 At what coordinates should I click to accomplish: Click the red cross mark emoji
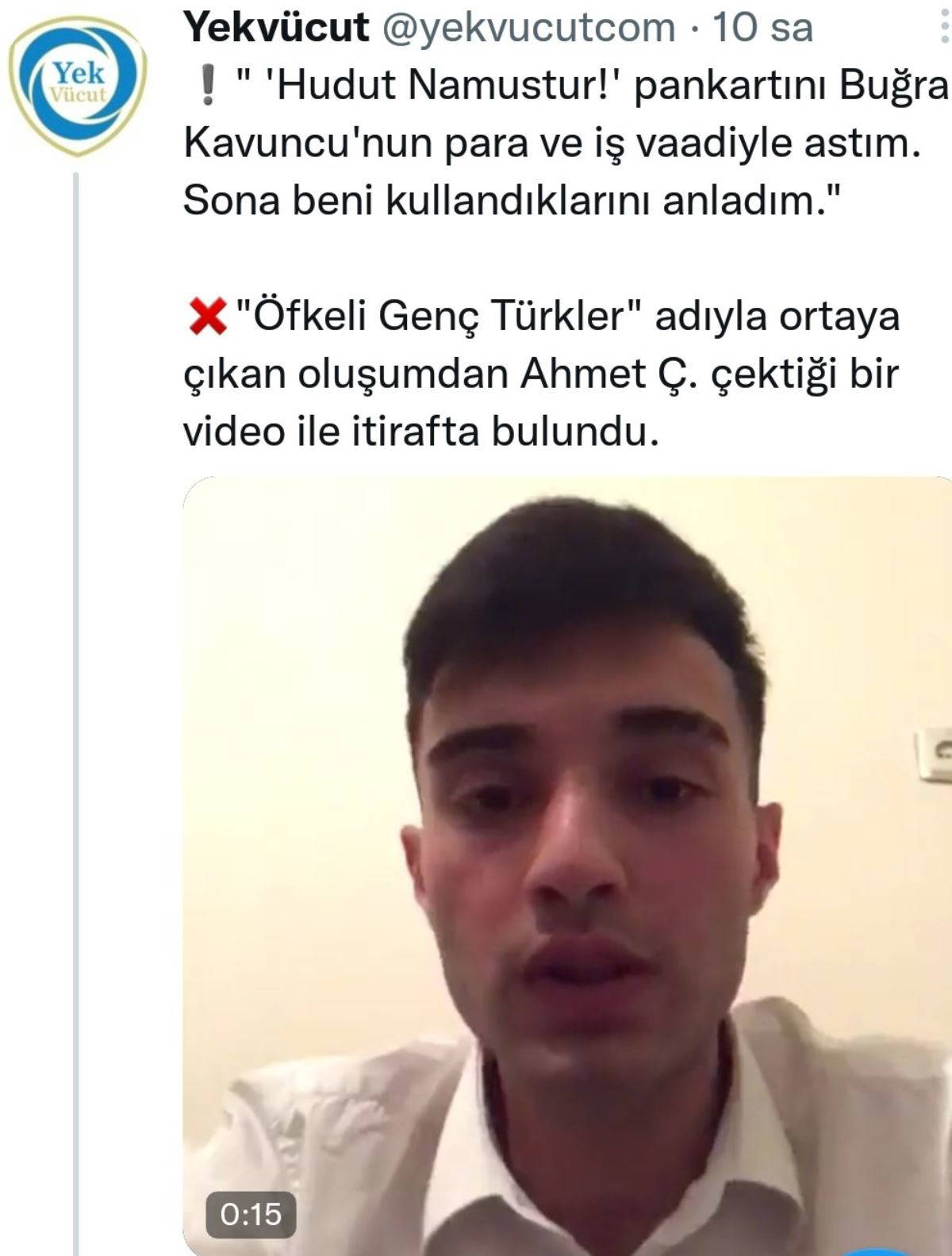click(207, 317)
